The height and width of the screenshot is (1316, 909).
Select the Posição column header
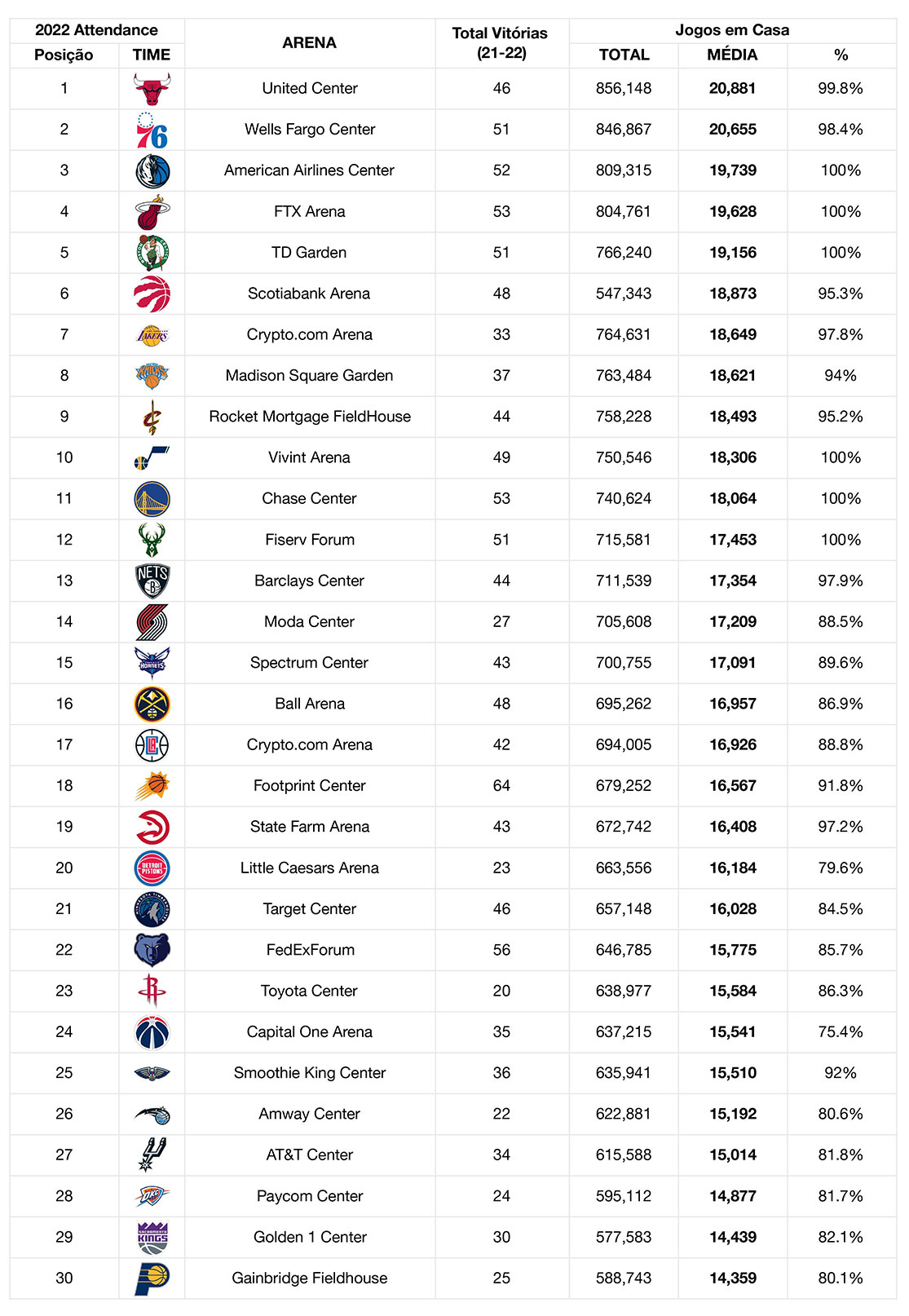[64, 55]
